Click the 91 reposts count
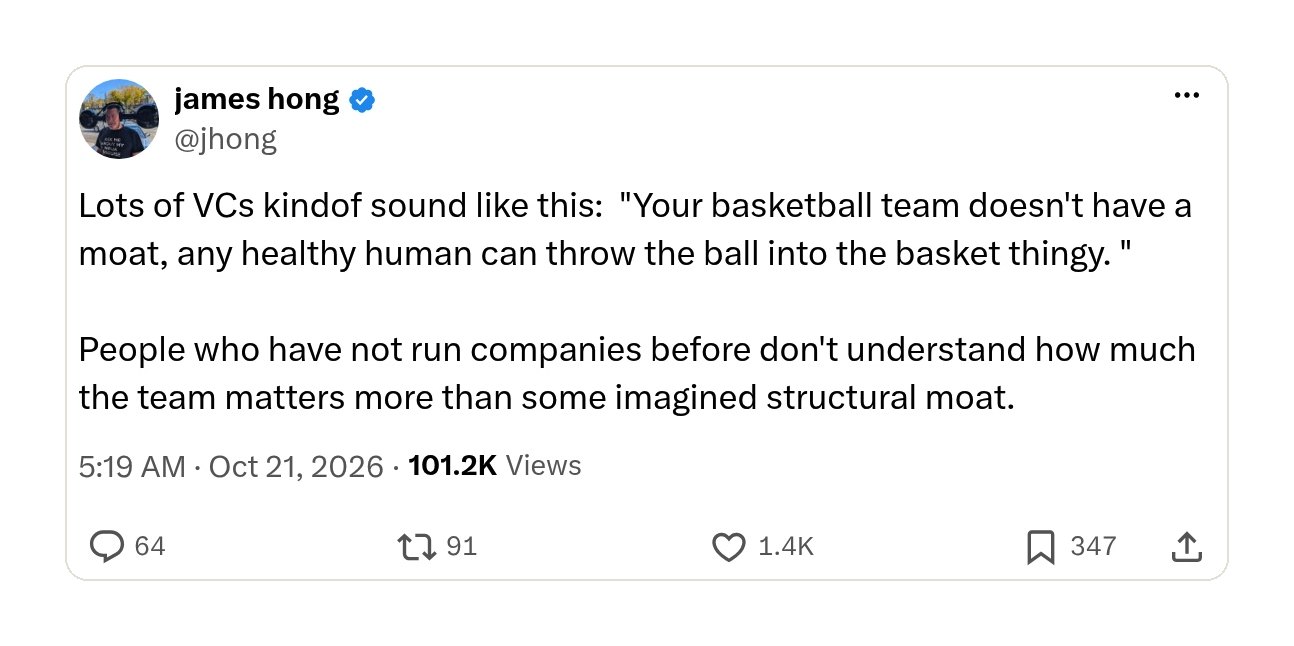 (461, 546)
